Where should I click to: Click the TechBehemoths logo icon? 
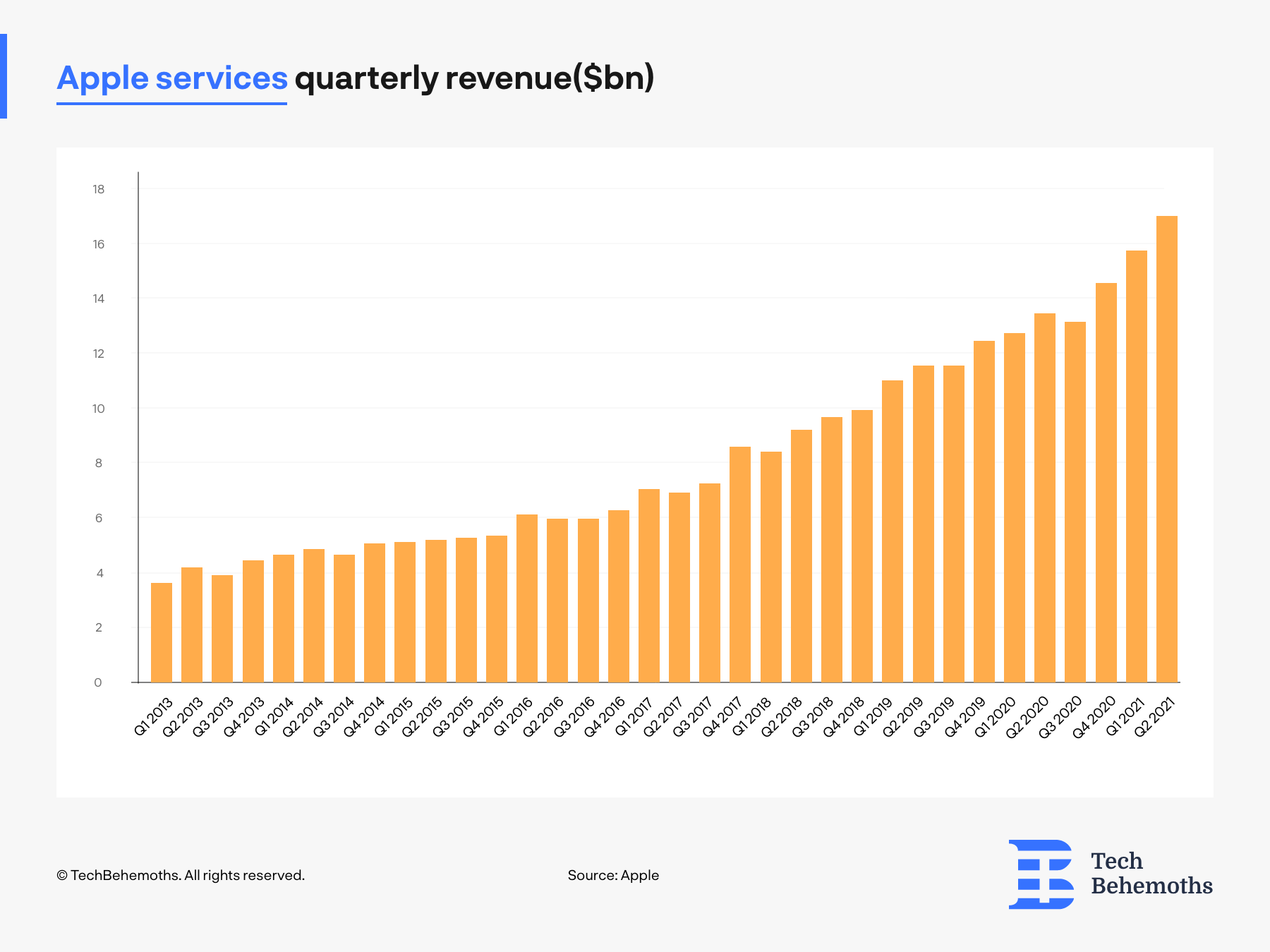click(x=1041, y=874)
